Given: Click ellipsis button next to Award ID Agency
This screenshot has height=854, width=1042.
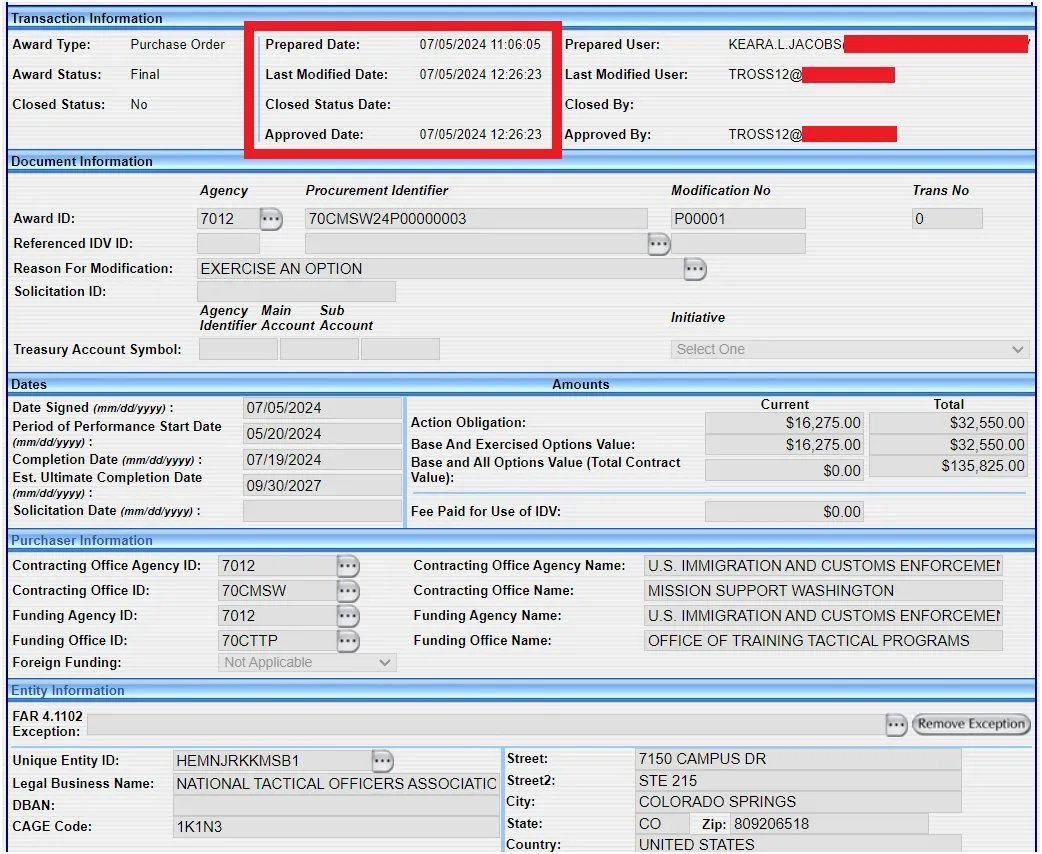Looking at the screenshot, I should coord(271,219).
